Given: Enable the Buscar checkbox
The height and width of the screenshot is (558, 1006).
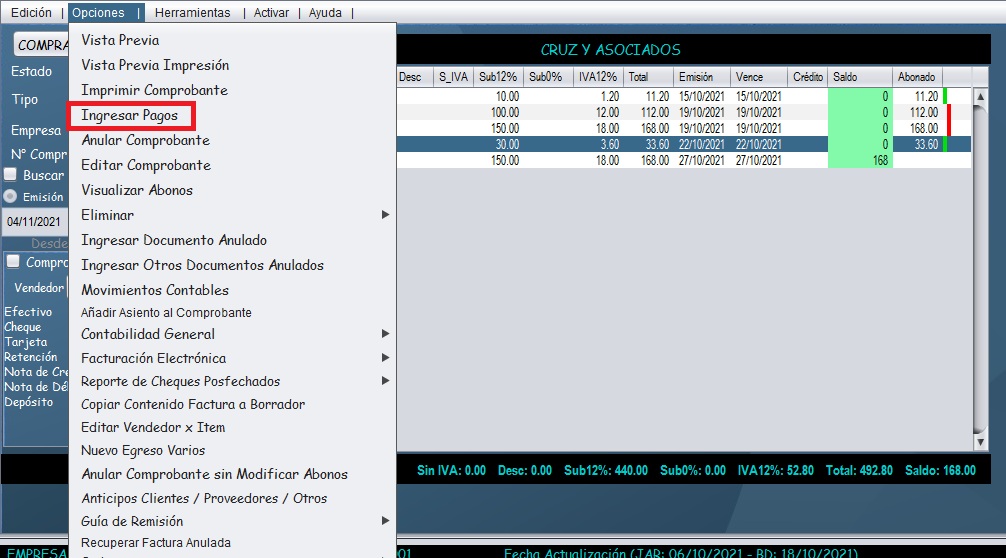Looking at the screenshot, I should [10, 175].
